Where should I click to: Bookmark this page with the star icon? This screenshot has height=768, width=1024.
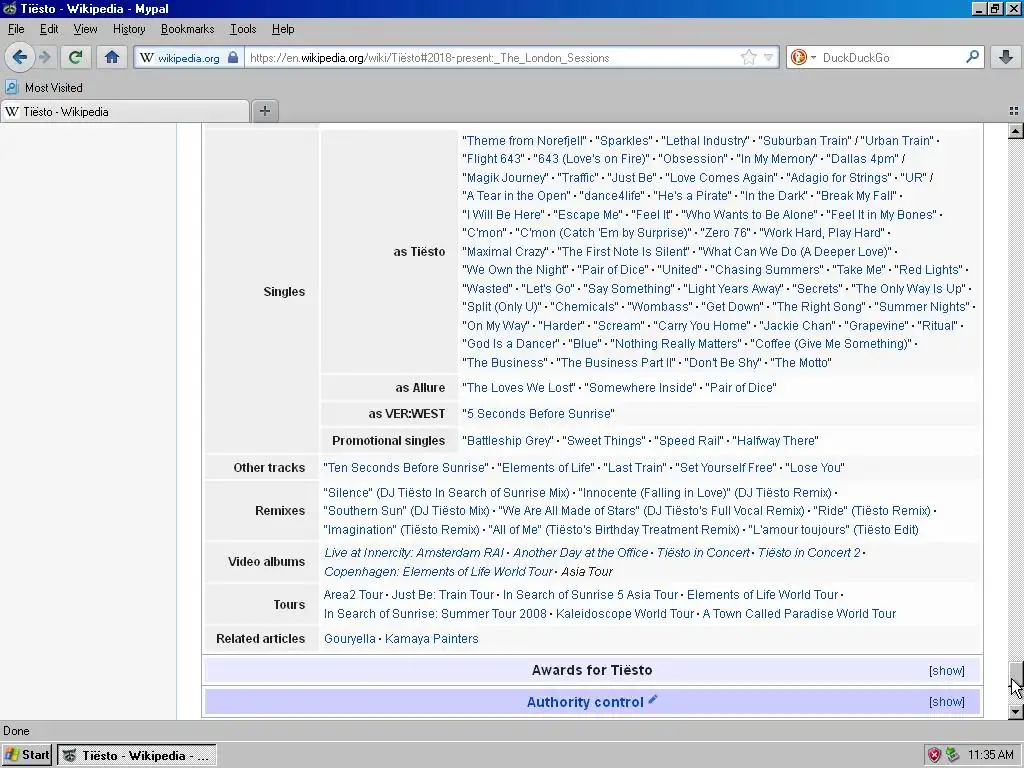748,57
